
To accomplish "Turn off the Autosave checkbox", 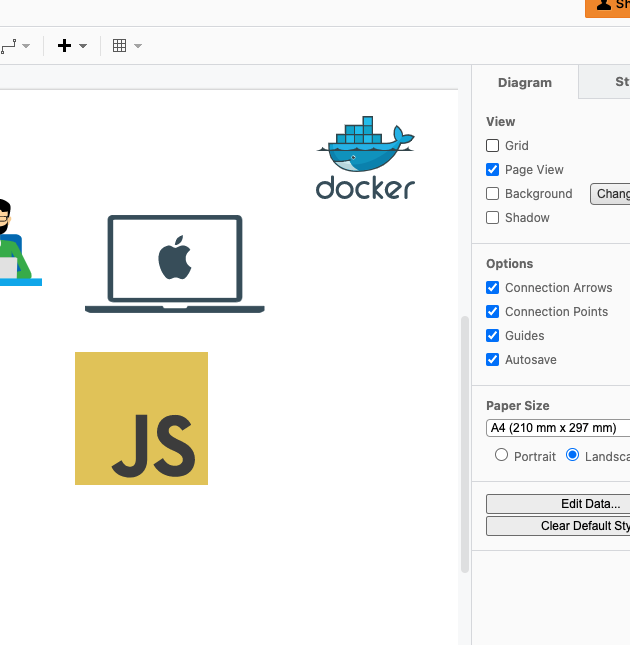I will click(x=492, y=360).
